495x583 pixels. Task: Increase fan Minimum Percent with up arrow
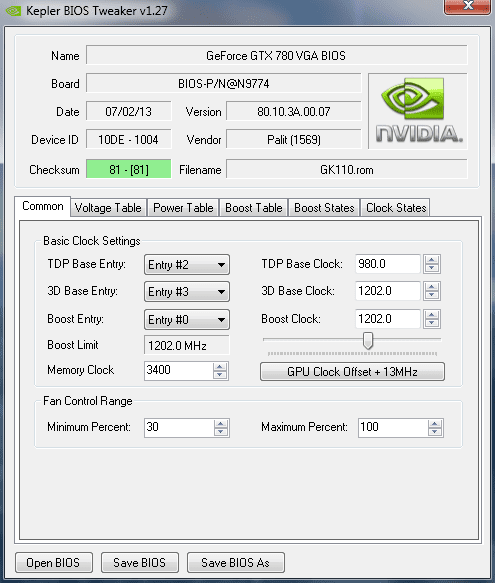point(221,423)
